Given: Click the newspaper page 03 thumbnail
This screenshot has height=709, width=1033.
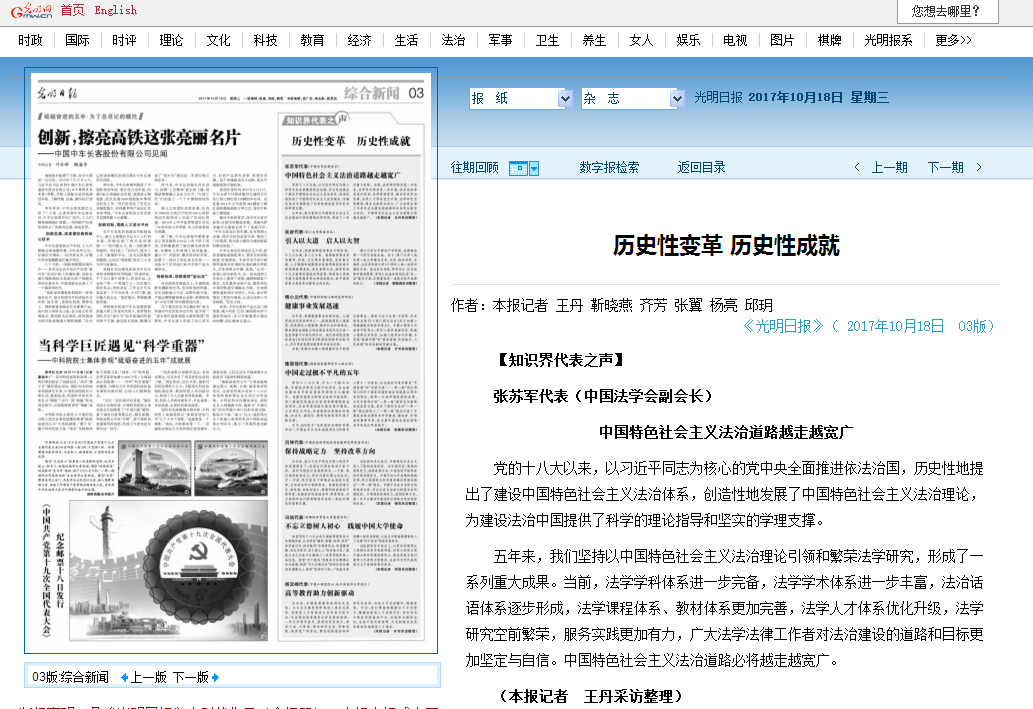Looking at the screenshot, I should tap(231, 361).
